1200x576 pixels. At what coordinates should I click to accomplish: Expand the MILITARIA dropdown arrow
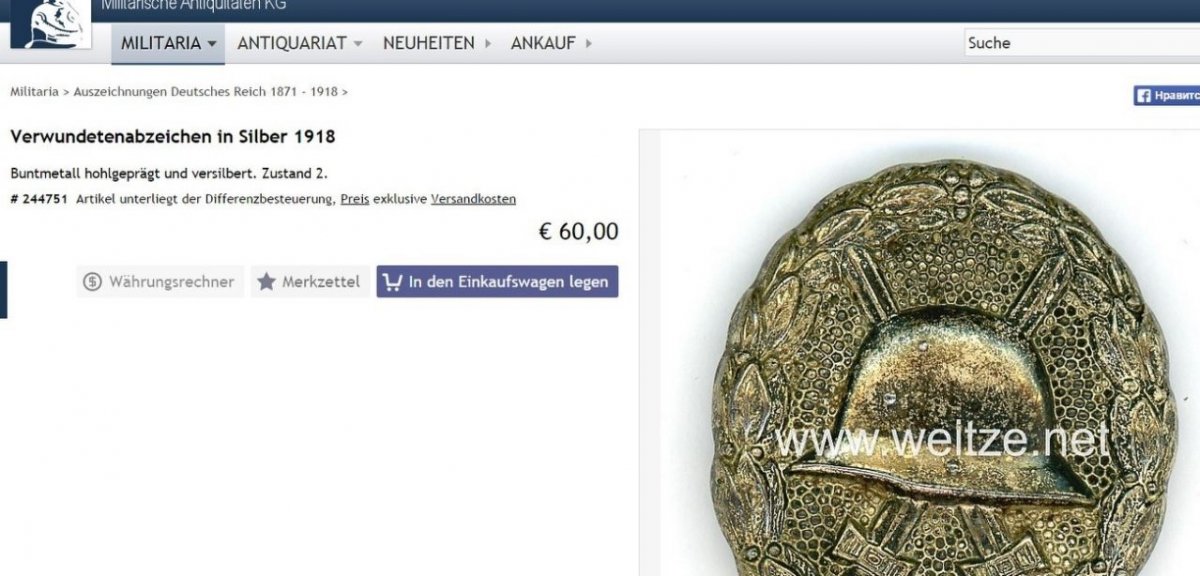click(212, 44)
